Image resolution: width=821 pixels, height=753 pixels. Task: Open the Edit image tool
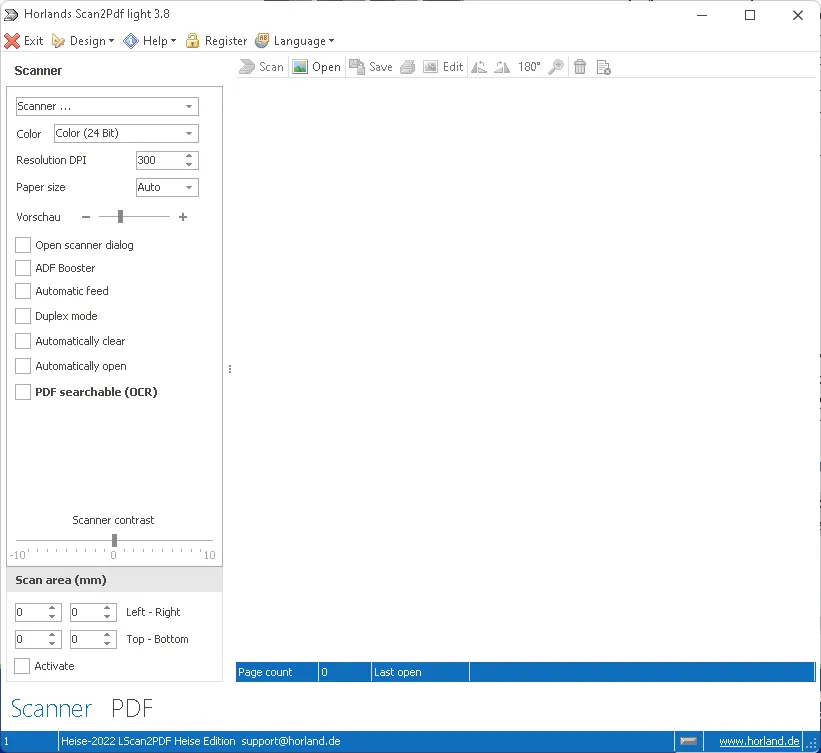click(x=444, y=66)
